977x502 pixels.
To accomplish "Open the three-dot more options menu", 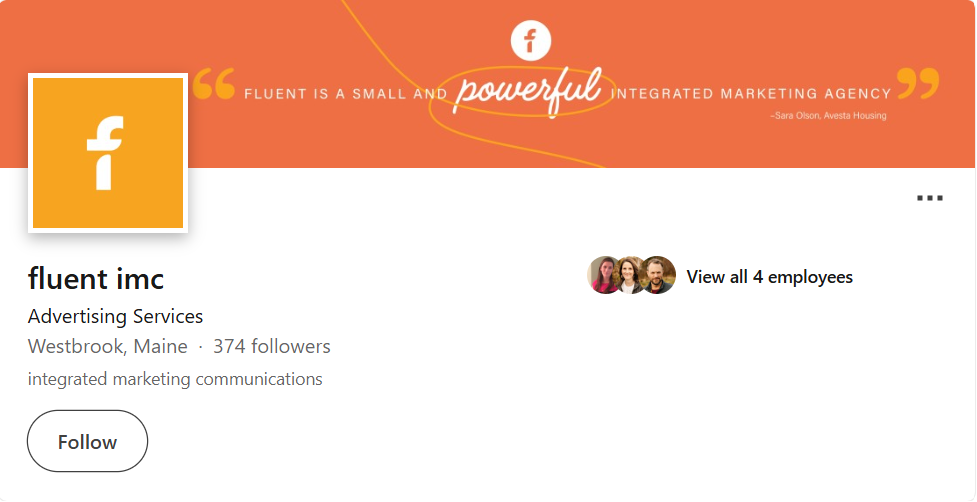I will [x=930, y=198].
